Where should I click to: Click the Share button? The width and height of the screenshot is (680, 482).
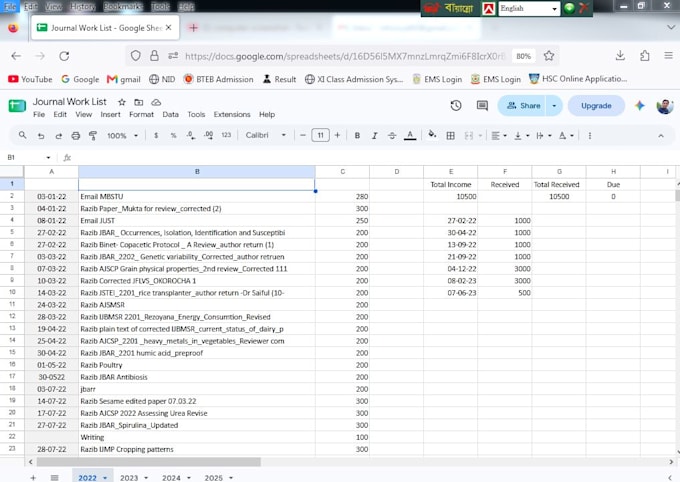click(x=522, y=105)
